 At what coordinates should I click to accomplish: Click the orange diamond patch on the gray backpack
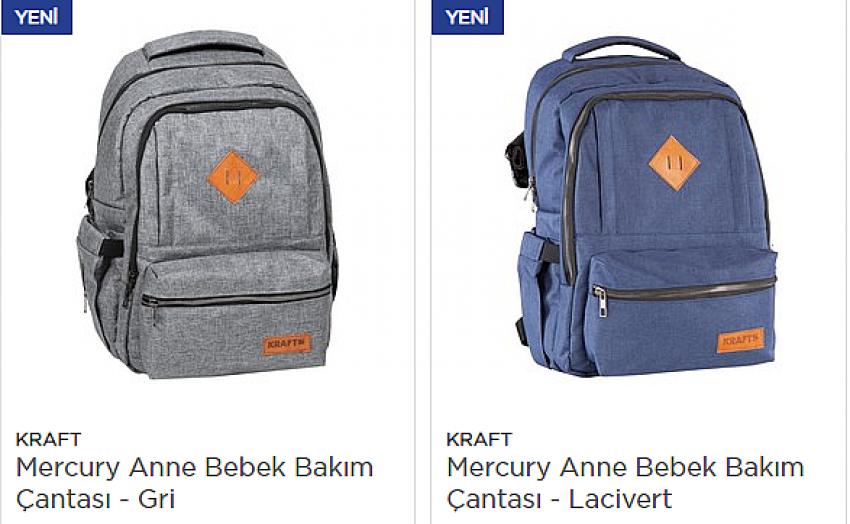click(233, 177)
